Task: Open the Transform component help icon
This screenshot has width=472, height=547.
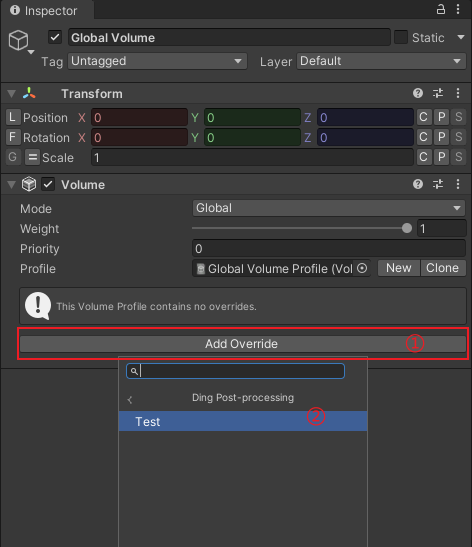Action: coord(418,93)
